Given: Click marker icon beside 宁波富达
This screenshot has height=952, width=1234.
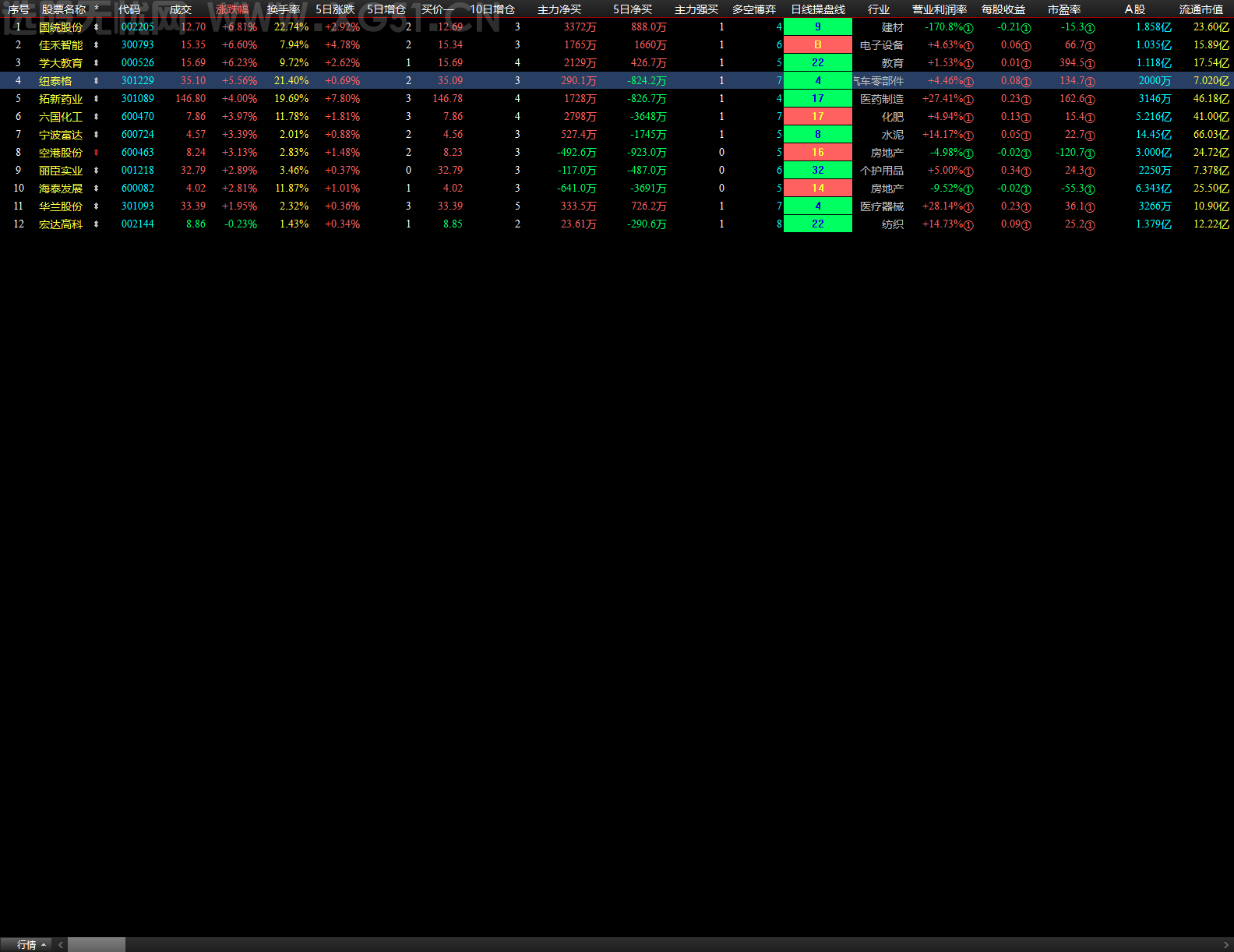Looking at the screenshot, I should [96, 135].
